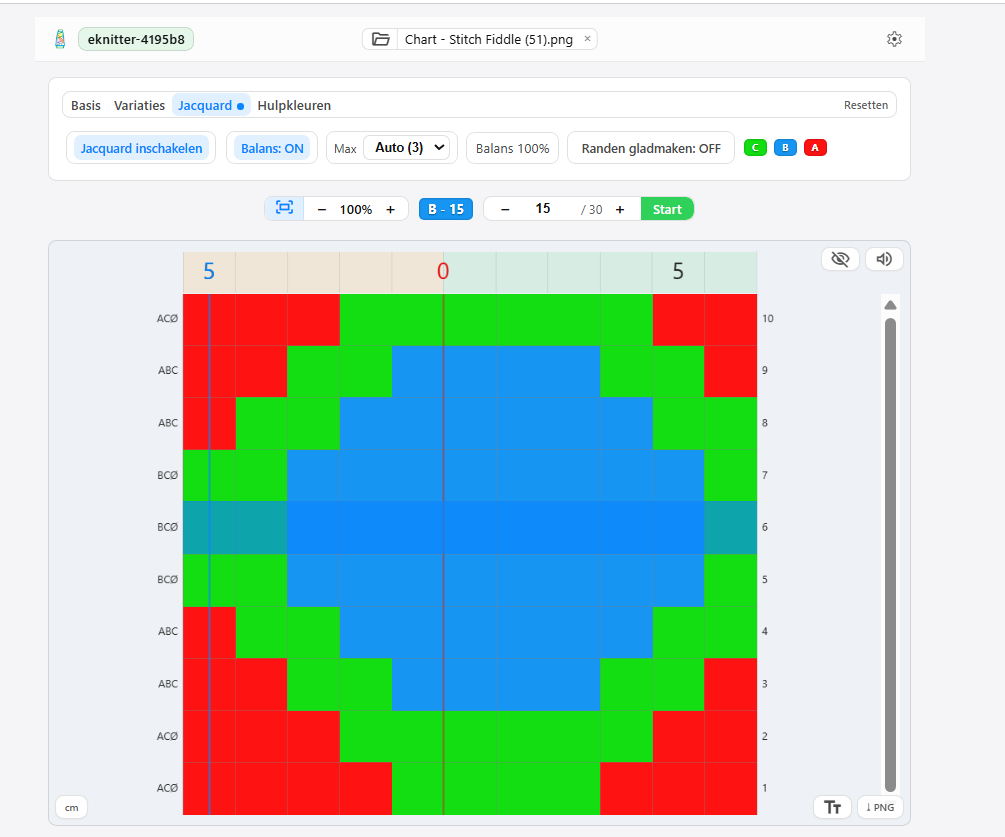
Task: Download chart with PNG button
Action: pos(880,807)
